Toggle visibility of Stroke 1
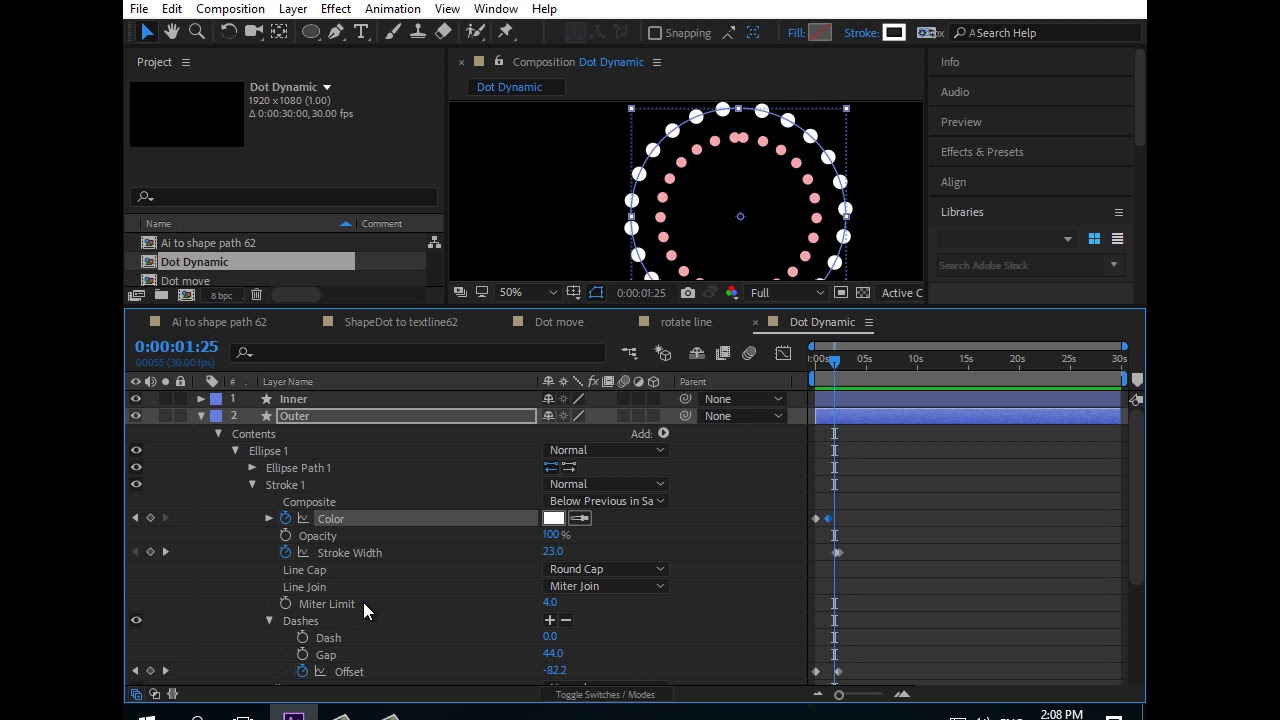 [x=136, y=484]
